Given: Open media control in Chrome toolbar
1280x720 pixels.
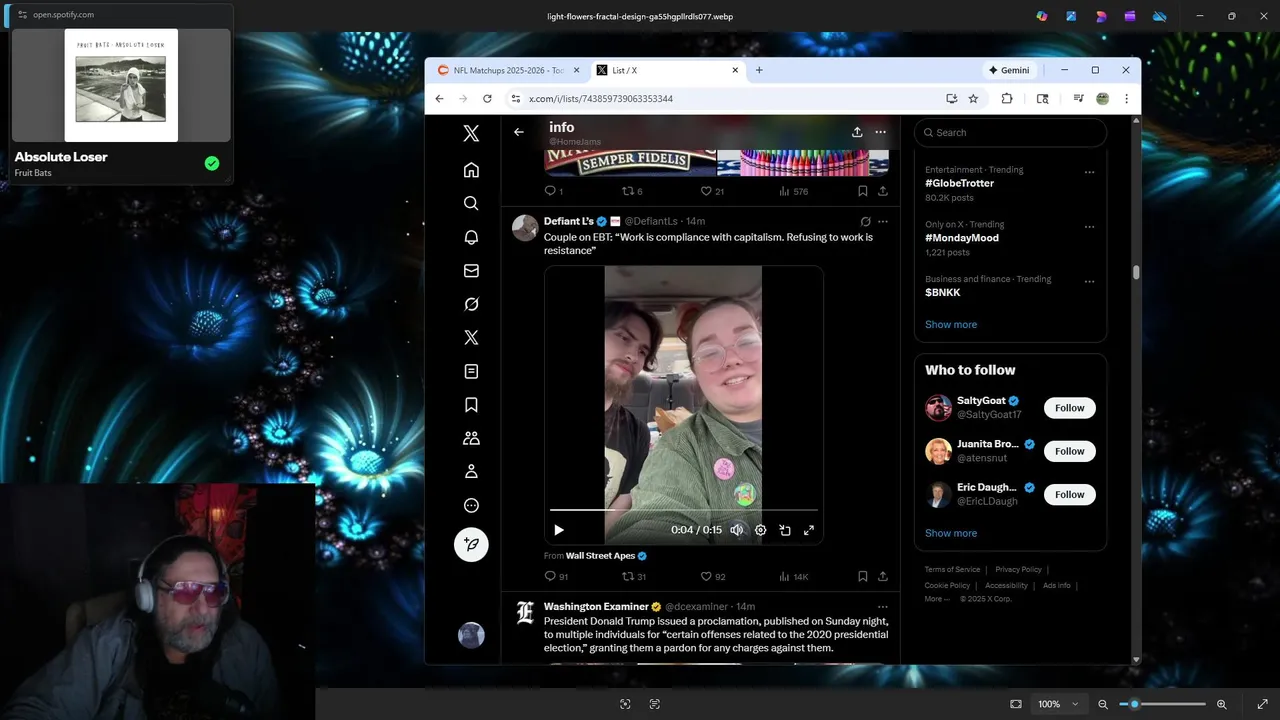Looking at the screenshot, I should click(1078, 99).
